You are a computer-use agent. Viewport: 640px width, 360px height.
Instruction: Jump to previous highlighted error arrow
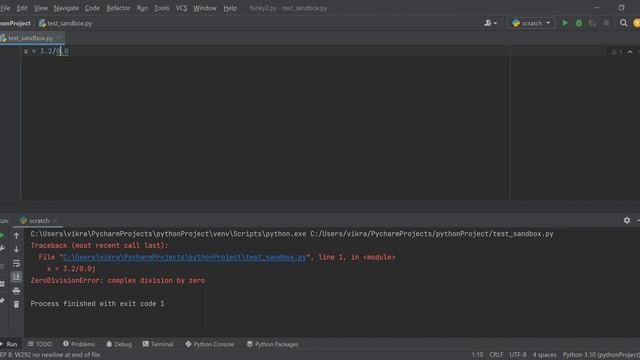coord(630,52)
